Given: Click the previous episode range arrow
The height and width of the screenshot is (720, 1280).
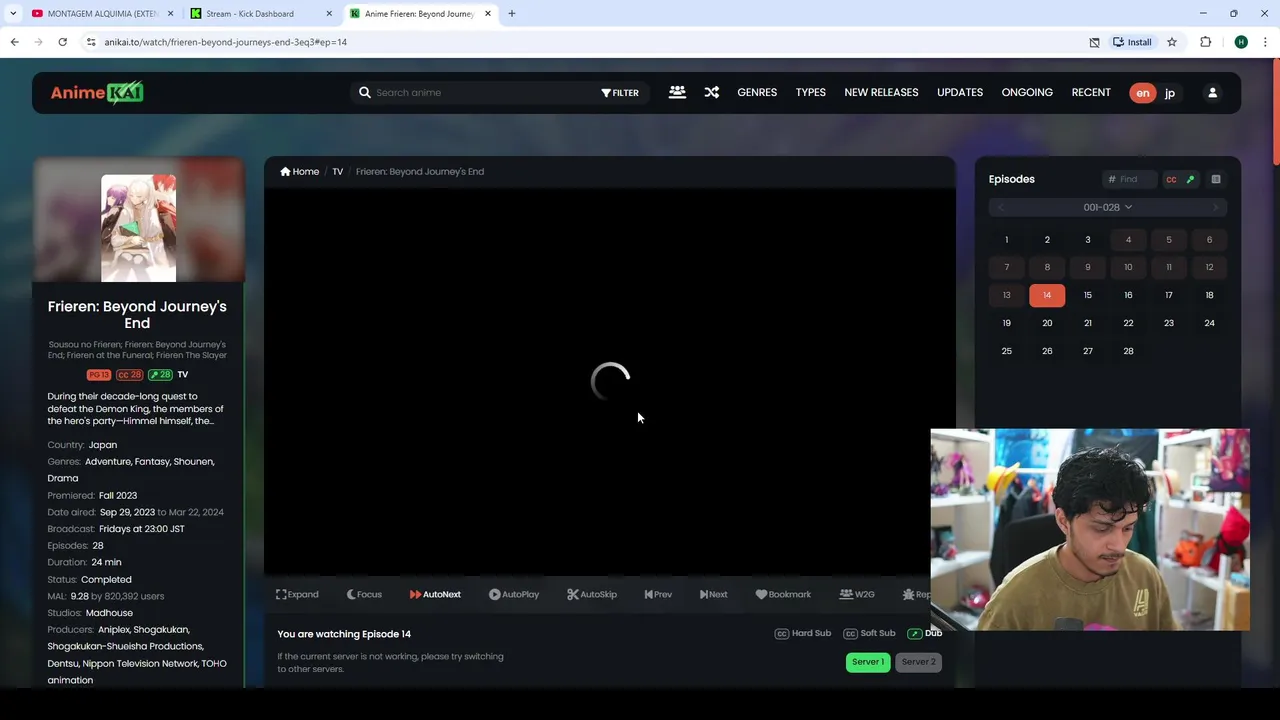Looking at the screenshot, I should pyautogui.click(x=1001, y=207).
